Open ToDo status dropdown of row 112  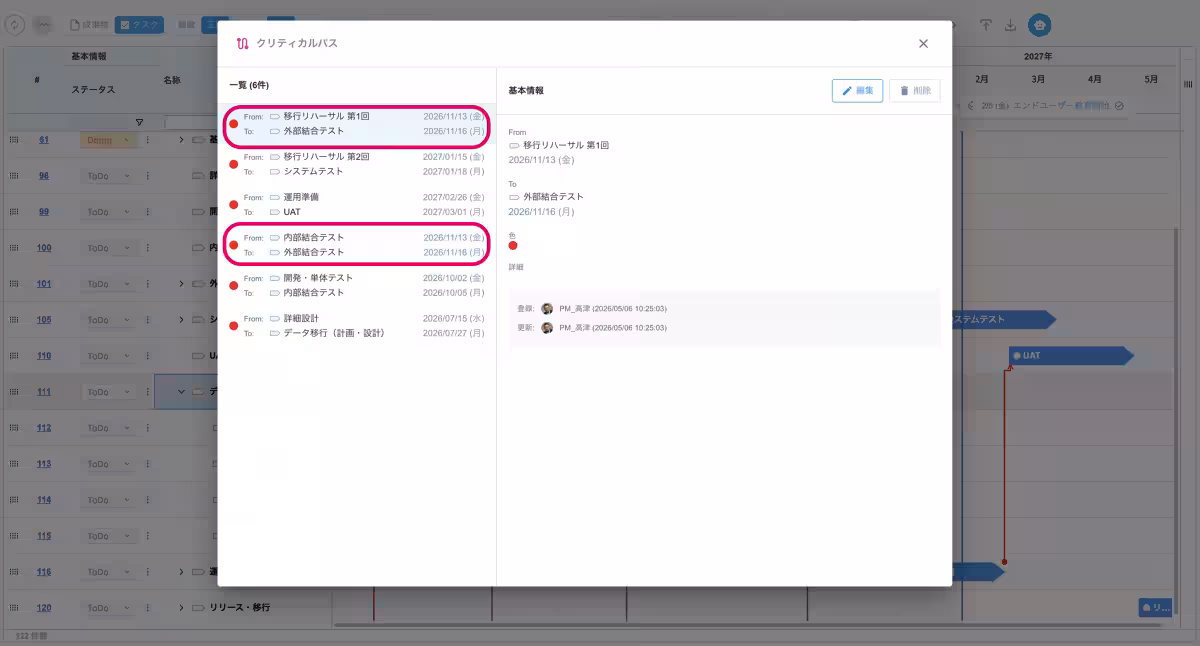pyautogui.click(x=107, y=428)
